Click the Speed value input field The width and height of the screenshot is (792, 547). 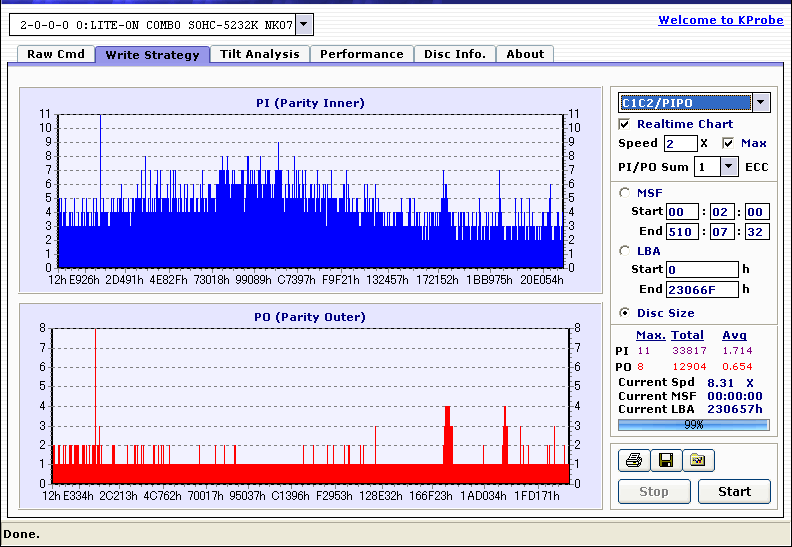680,143
